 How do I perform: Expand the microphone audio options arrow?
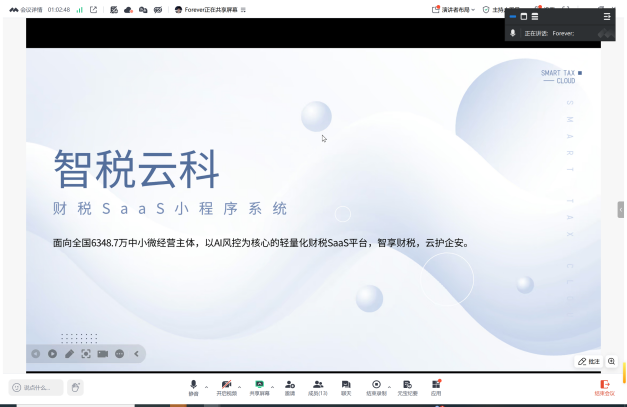tap(206, 387)
